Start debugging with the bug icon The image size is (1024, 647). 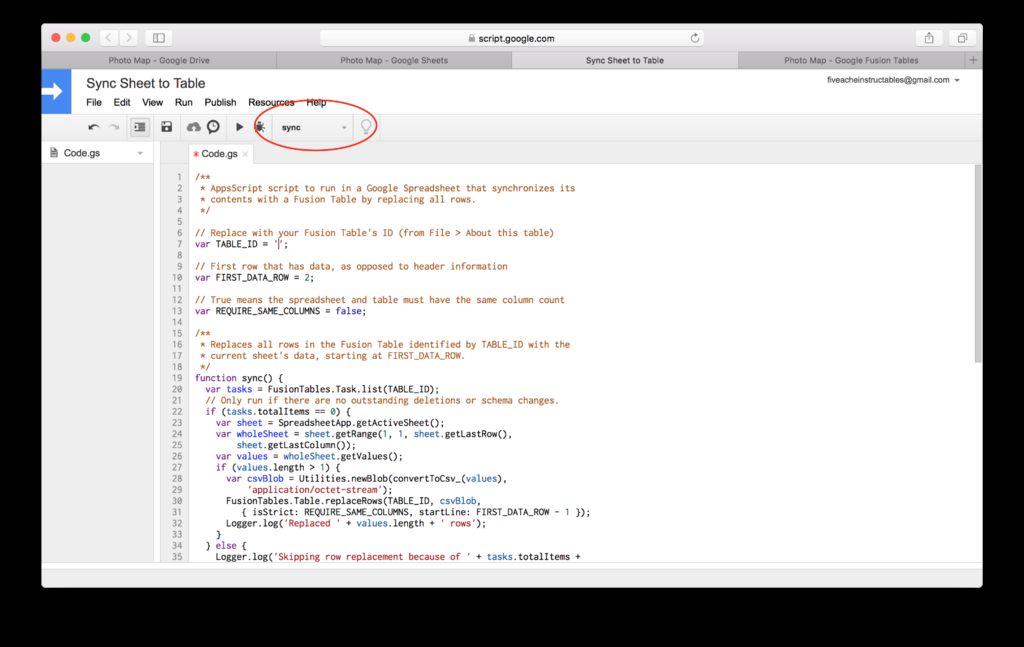click(260, 127)
